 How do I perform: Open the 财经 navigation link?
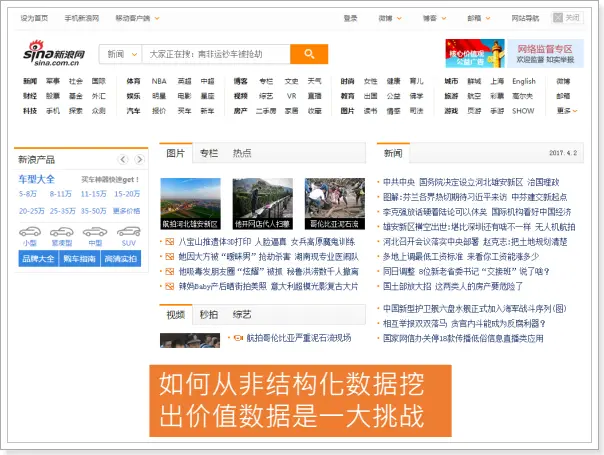30,96
